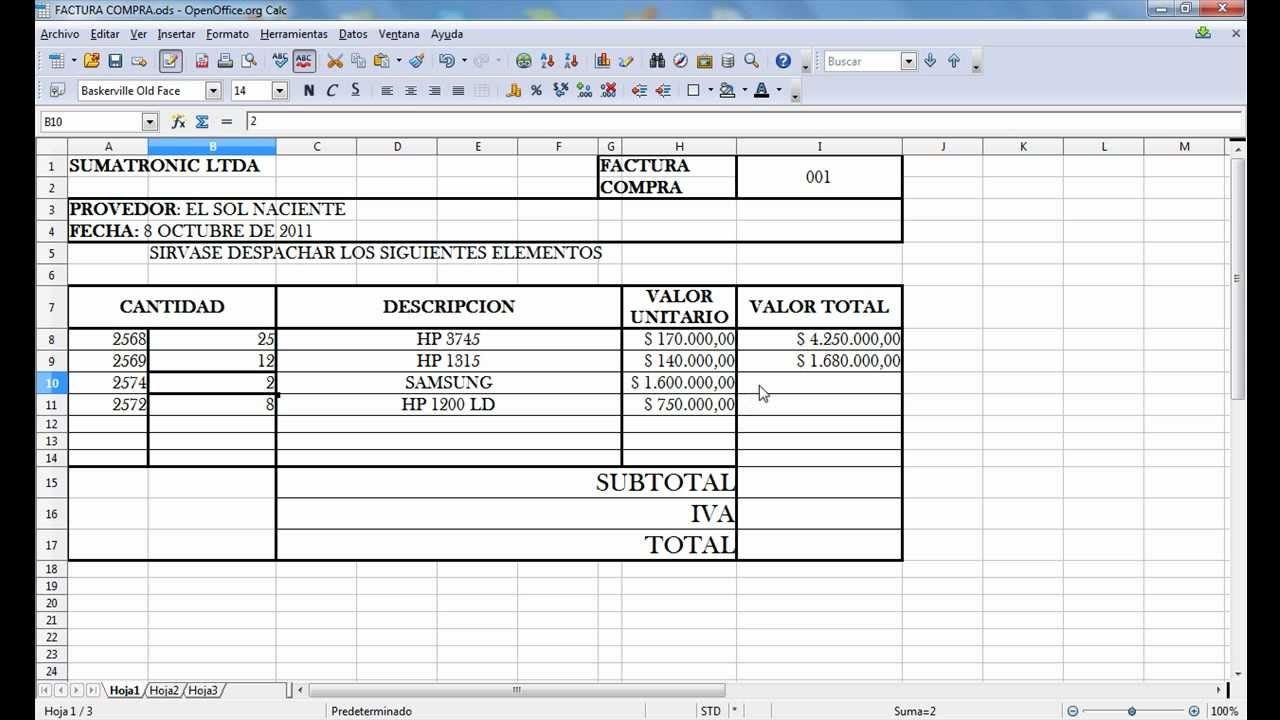Open the Herramientas menu
1280x720 pixels.
294,34
